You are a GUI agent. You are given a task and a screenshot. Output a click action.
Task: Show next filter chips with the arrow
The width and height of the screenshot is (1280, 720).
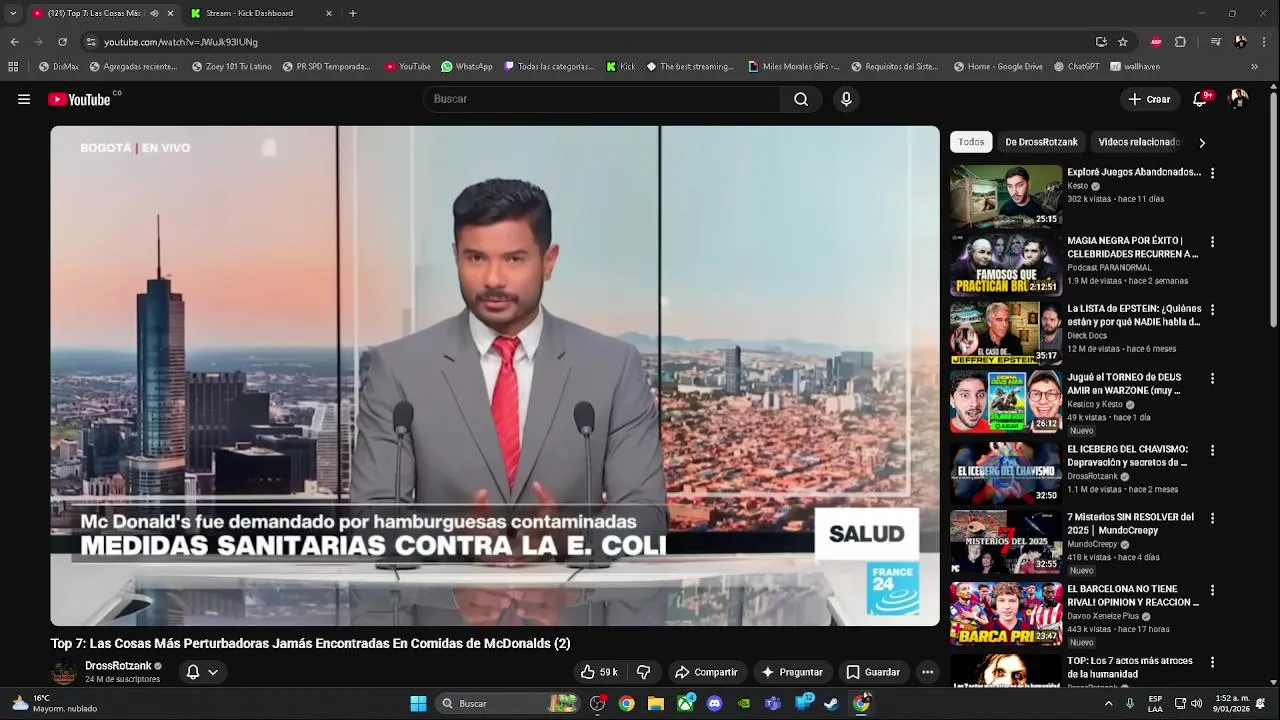click(1201, 142)
